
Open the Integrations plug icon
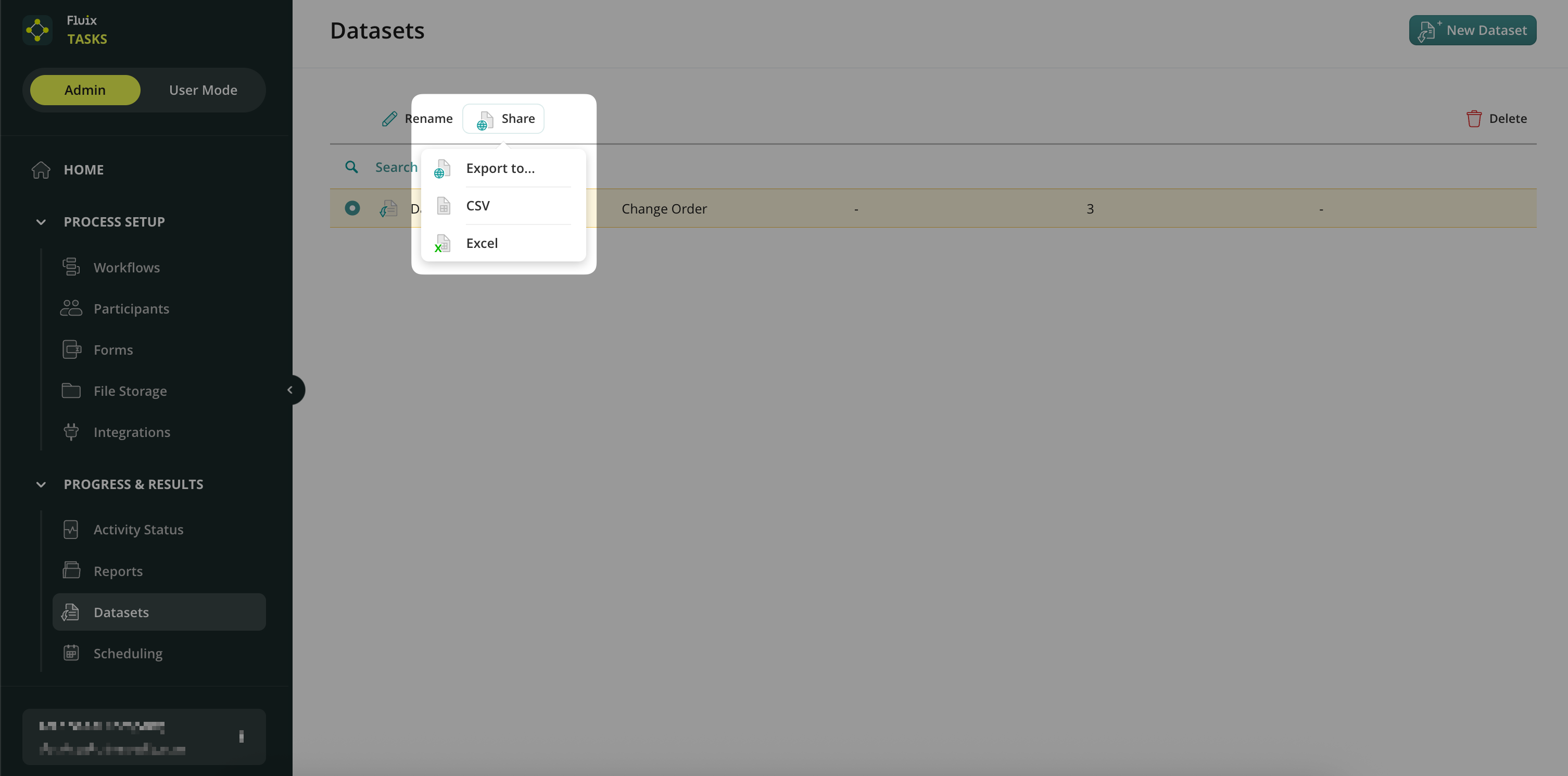(x=71, y=432)
